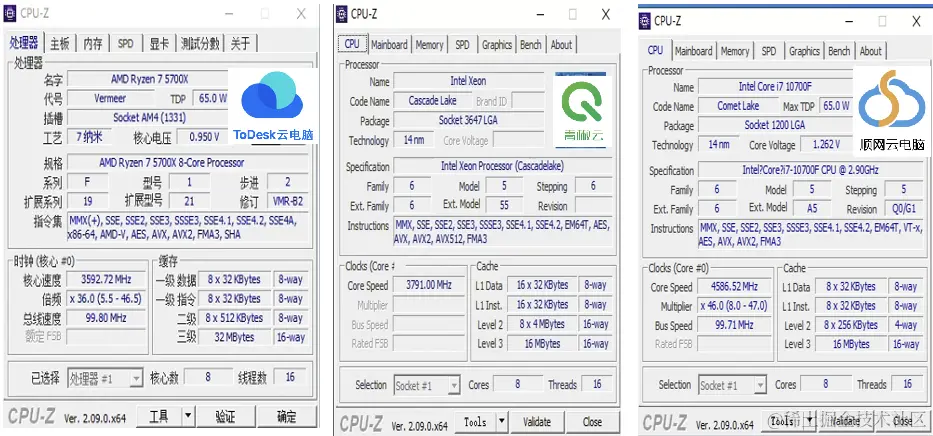This screenshot has width=933, height=436.
Task: Select SPD tab in left window
Action: point(126,43)
